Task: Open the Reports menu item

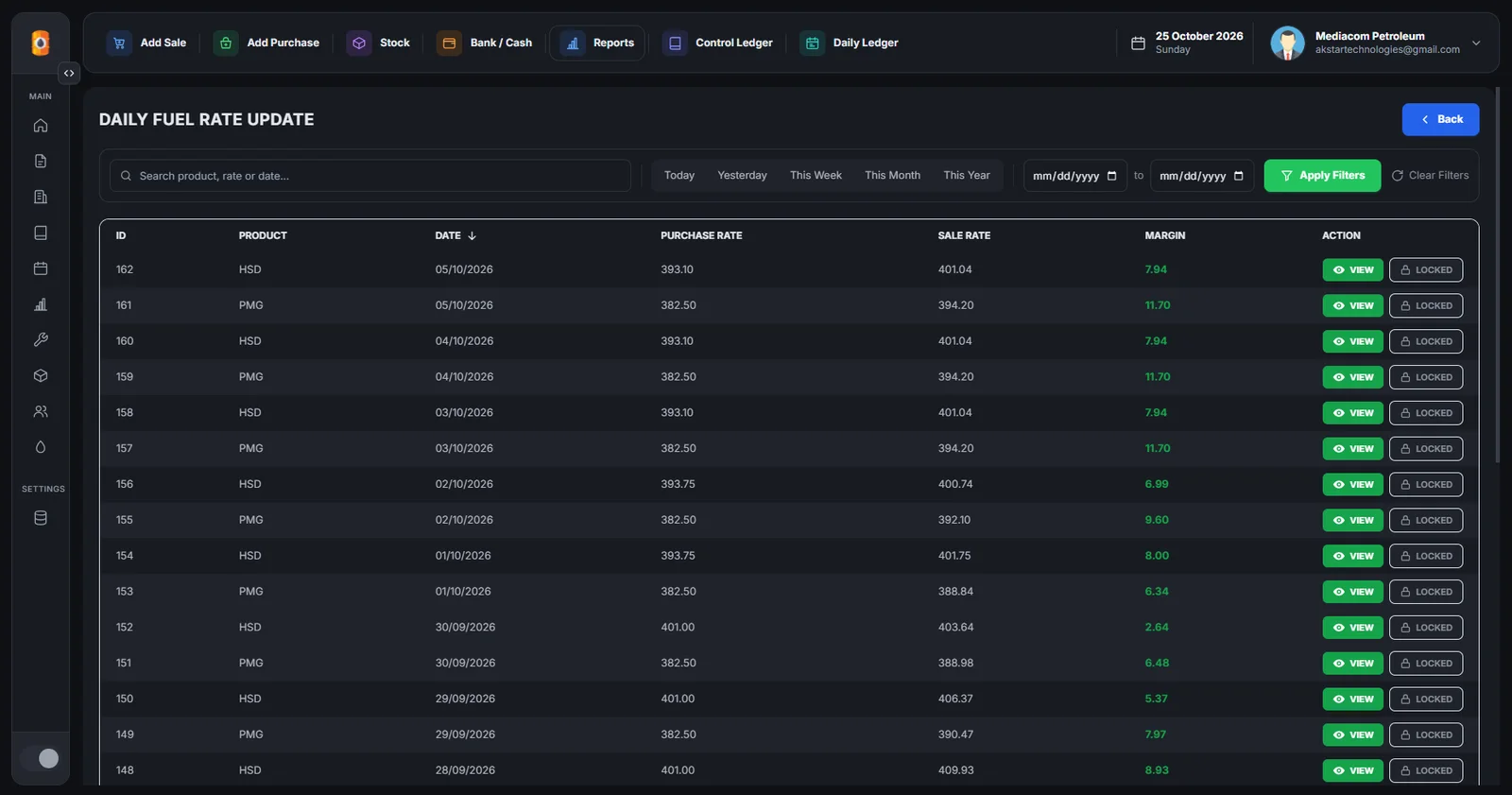Action: click(x=598, y=43)
